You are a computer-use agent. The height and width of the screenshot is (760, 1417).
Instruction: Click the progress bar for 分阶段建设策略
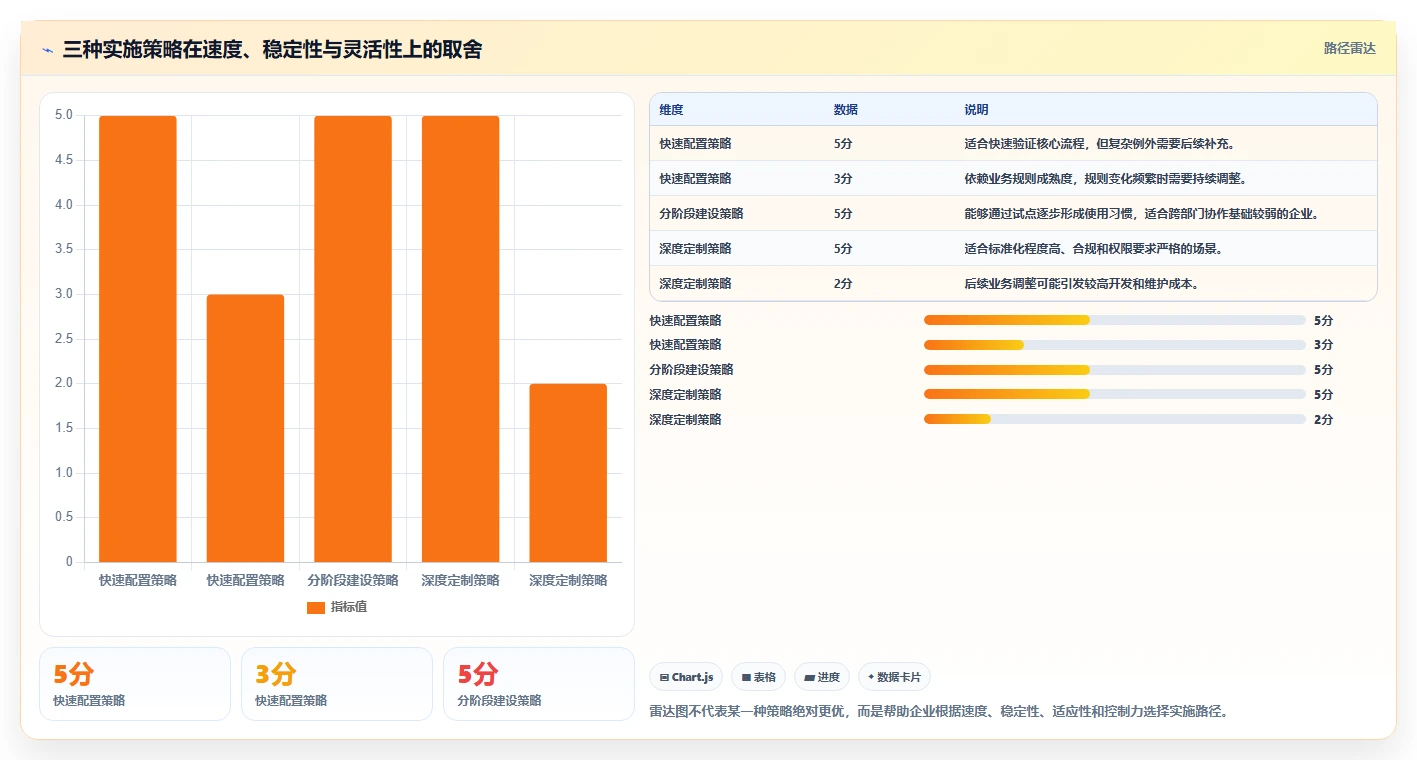click(x=1115, y=370)
